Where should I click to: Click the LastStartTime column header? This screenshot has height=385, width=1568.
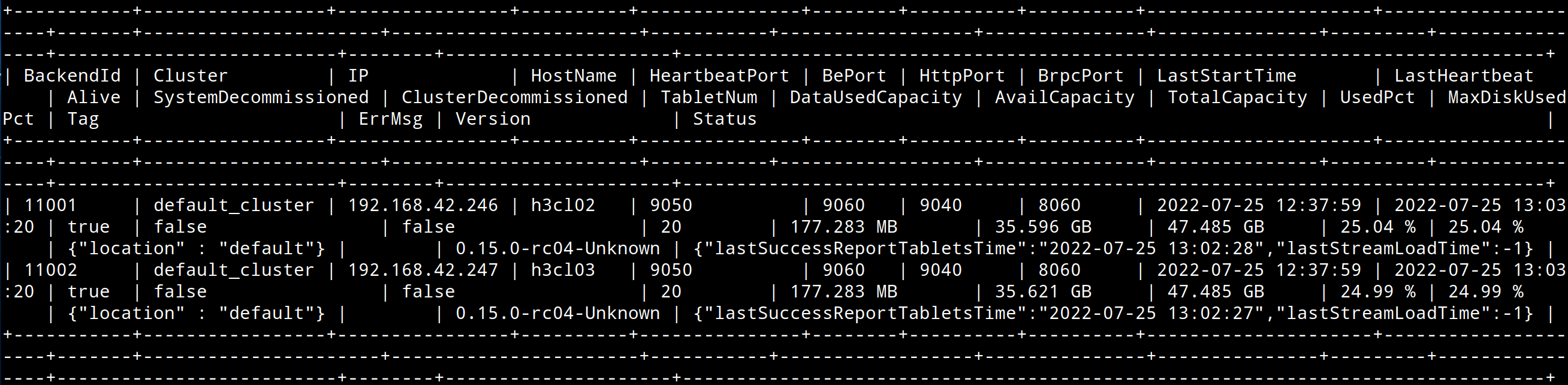(1226, 76)
